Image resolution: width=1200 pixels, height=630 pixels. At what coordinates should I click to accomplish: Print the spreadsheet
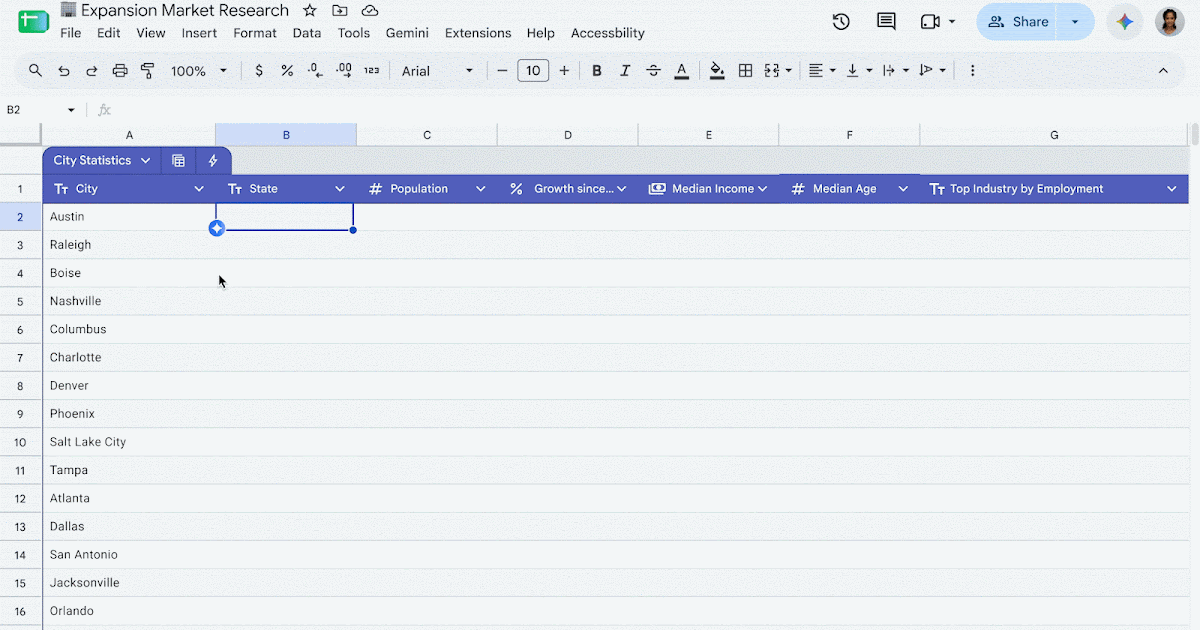pyautogui.click(x=120, y=71)
